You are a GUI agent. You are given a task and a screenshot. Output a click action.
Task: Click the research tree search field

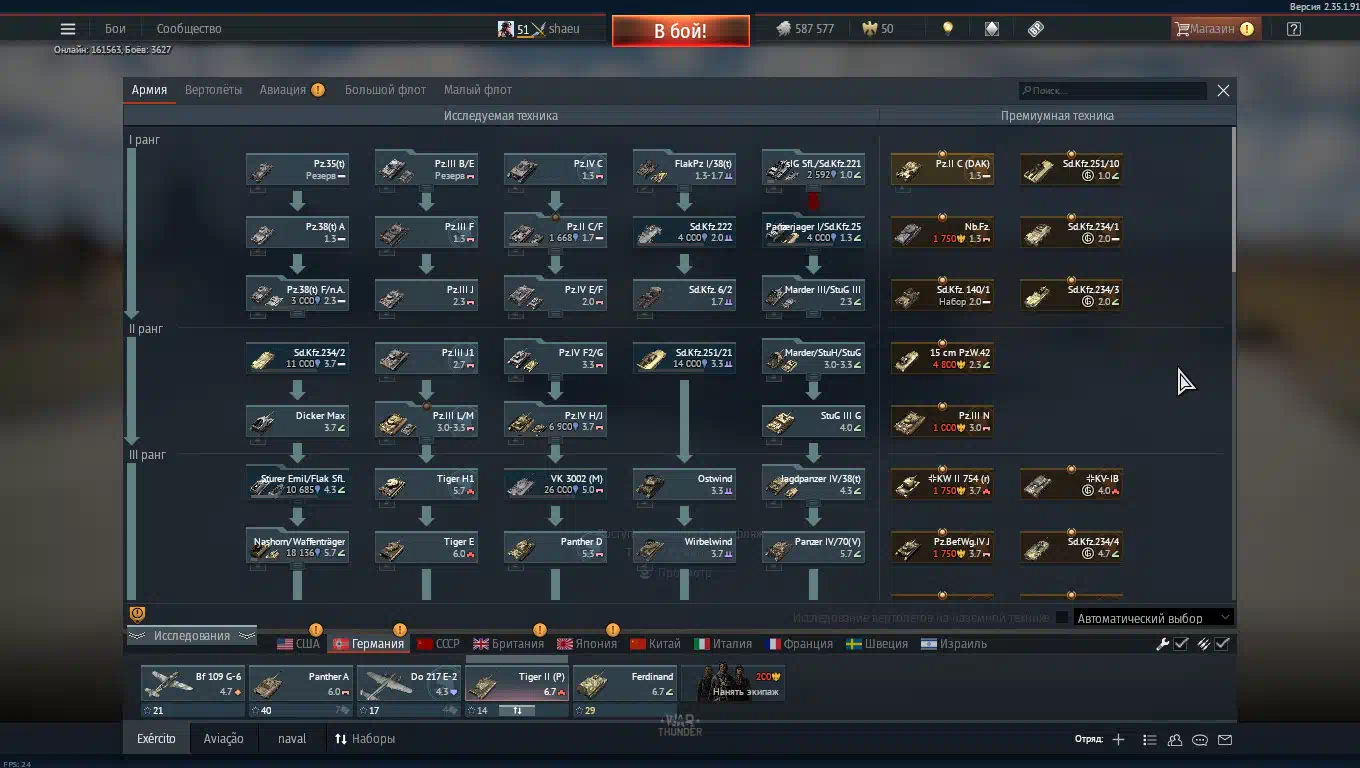coord(1112,90)
